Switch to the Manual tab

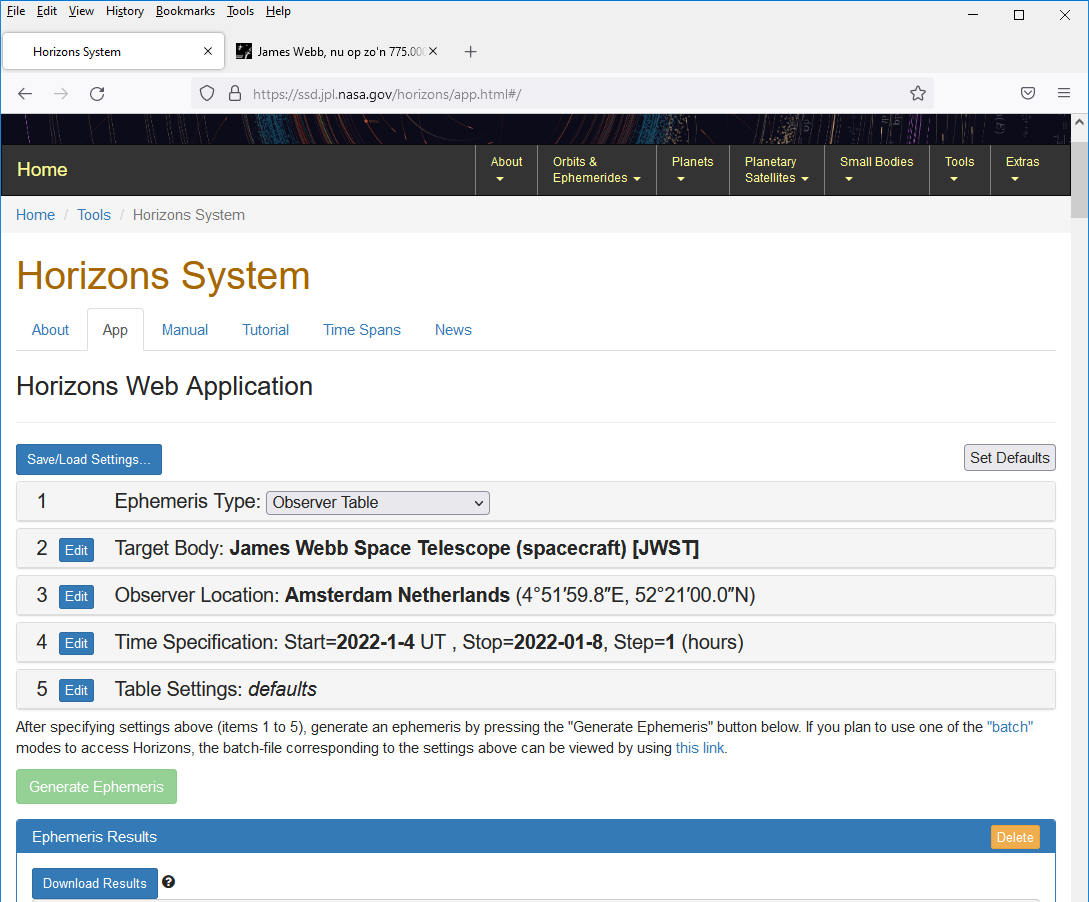(185, 330)
